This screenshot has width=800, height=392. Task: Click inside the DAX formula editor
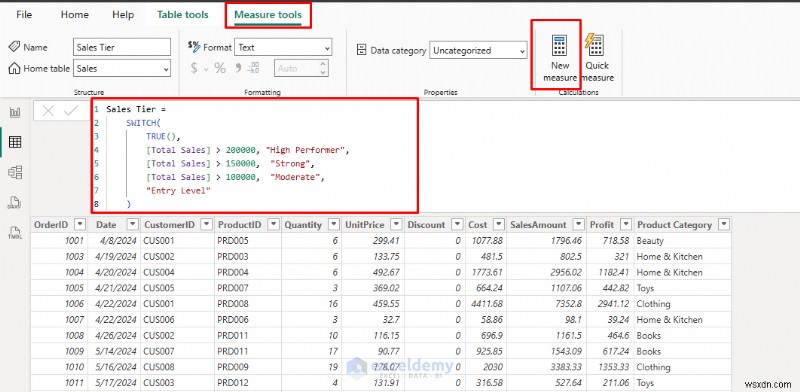[255, 156]
